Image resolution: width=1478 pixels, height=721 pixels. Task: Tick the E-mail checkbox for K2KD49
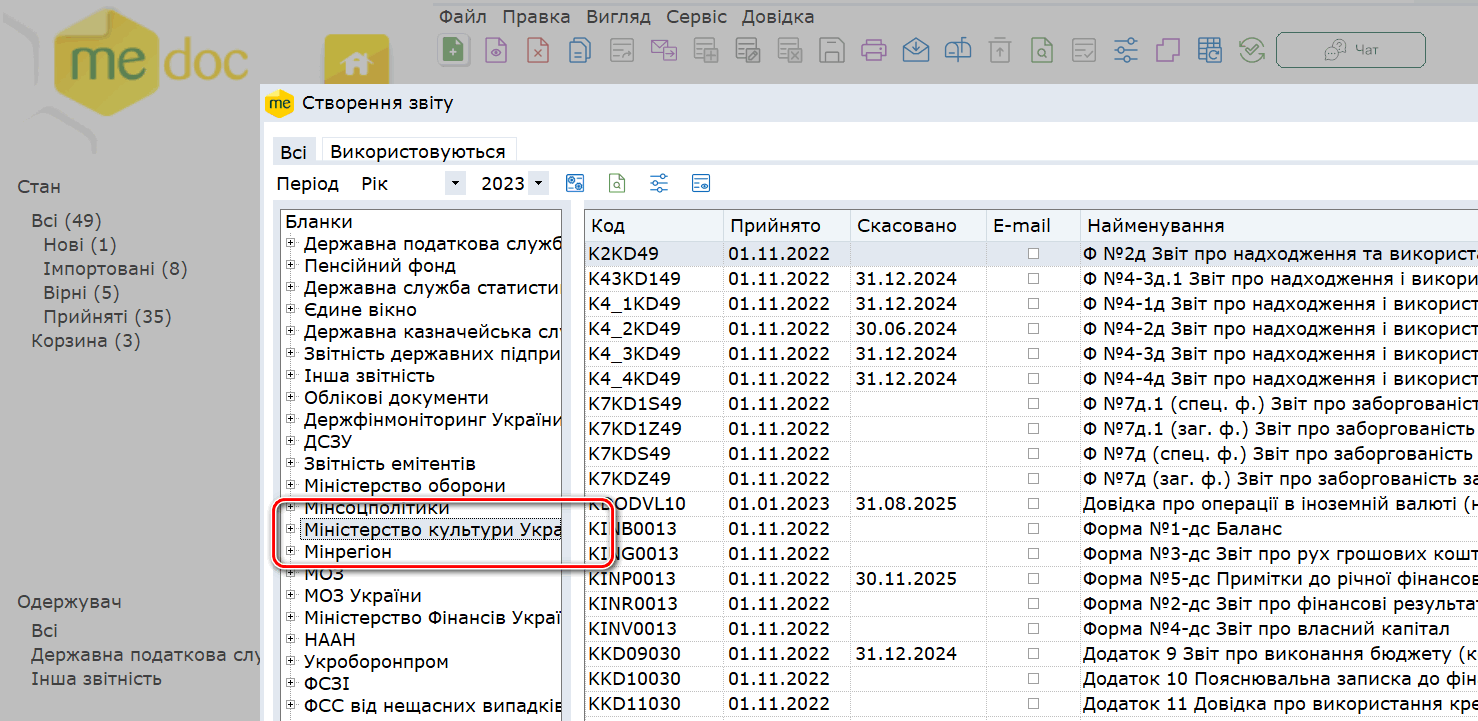pos(1033,254)
